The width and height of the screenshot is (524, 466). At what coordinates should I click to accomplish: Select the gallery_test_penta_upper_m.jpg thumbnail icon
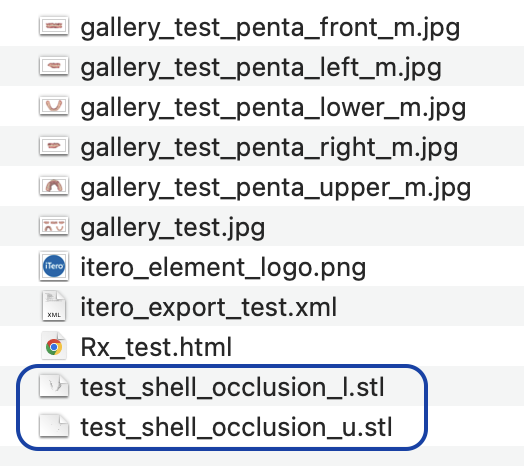tap(54, 186)
